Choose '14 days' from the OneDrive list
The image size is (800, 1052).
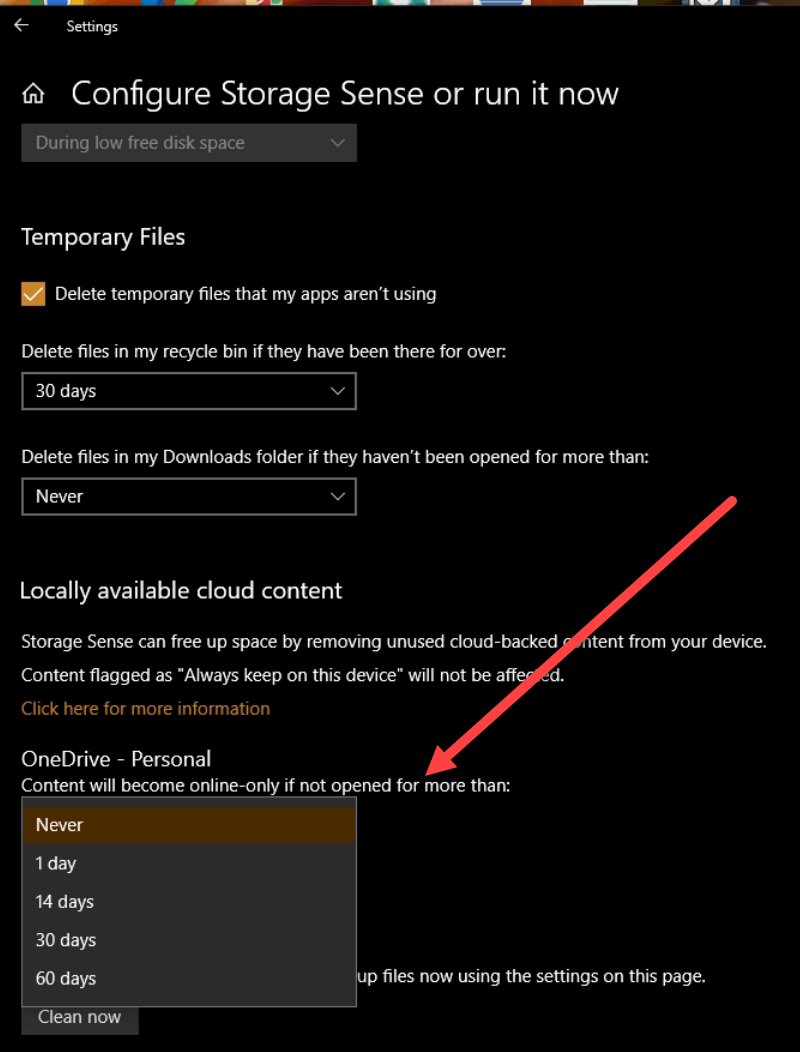[x=189, y=901]
